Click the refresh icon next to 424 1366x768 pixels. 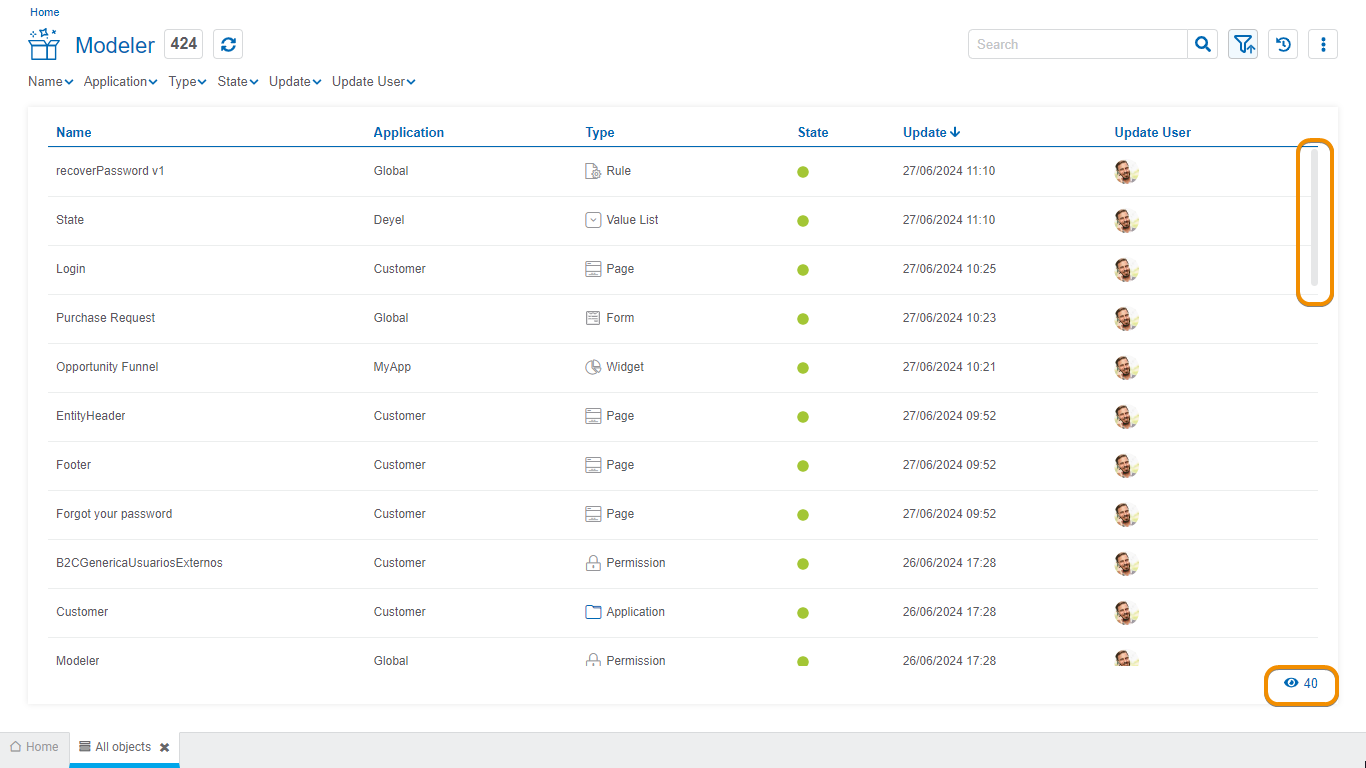click(x=228, y=44)
